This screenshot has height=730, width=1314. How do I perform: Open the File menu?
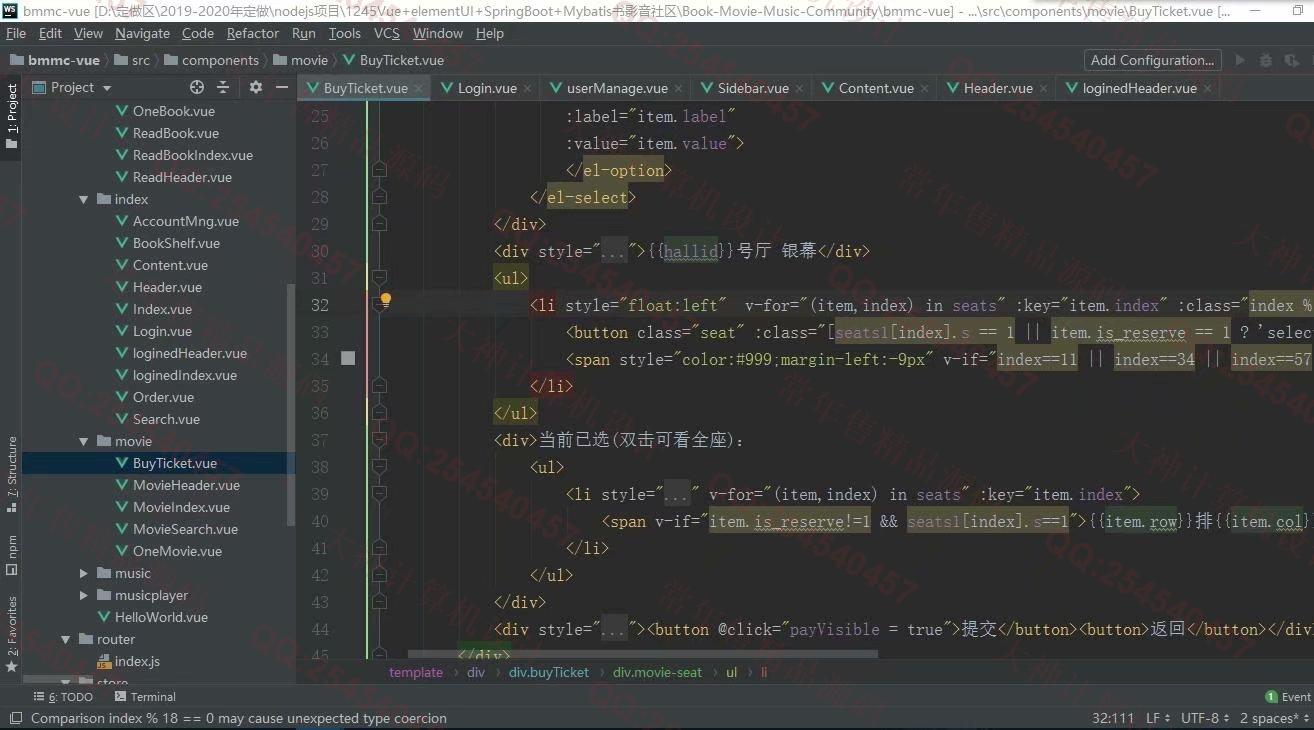tap(16, 33)
